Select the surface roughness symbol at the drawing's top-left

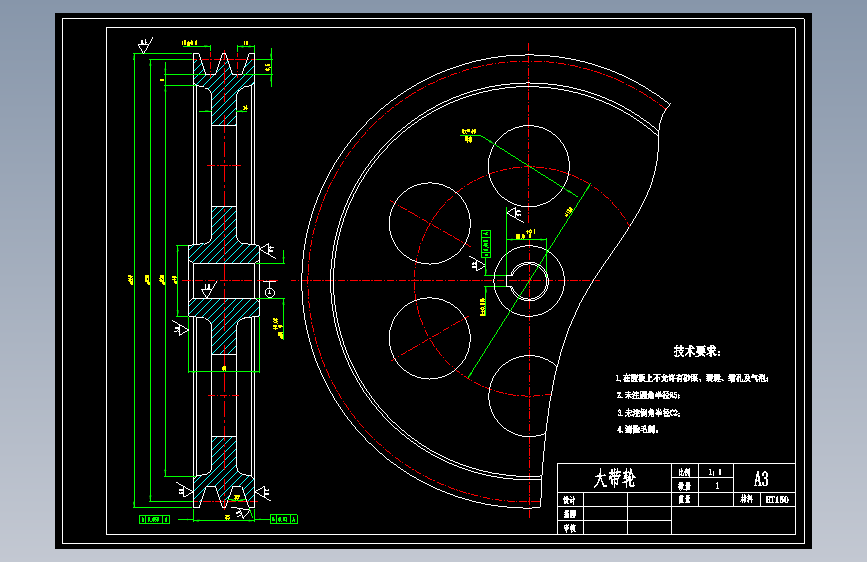pos(145,45)
